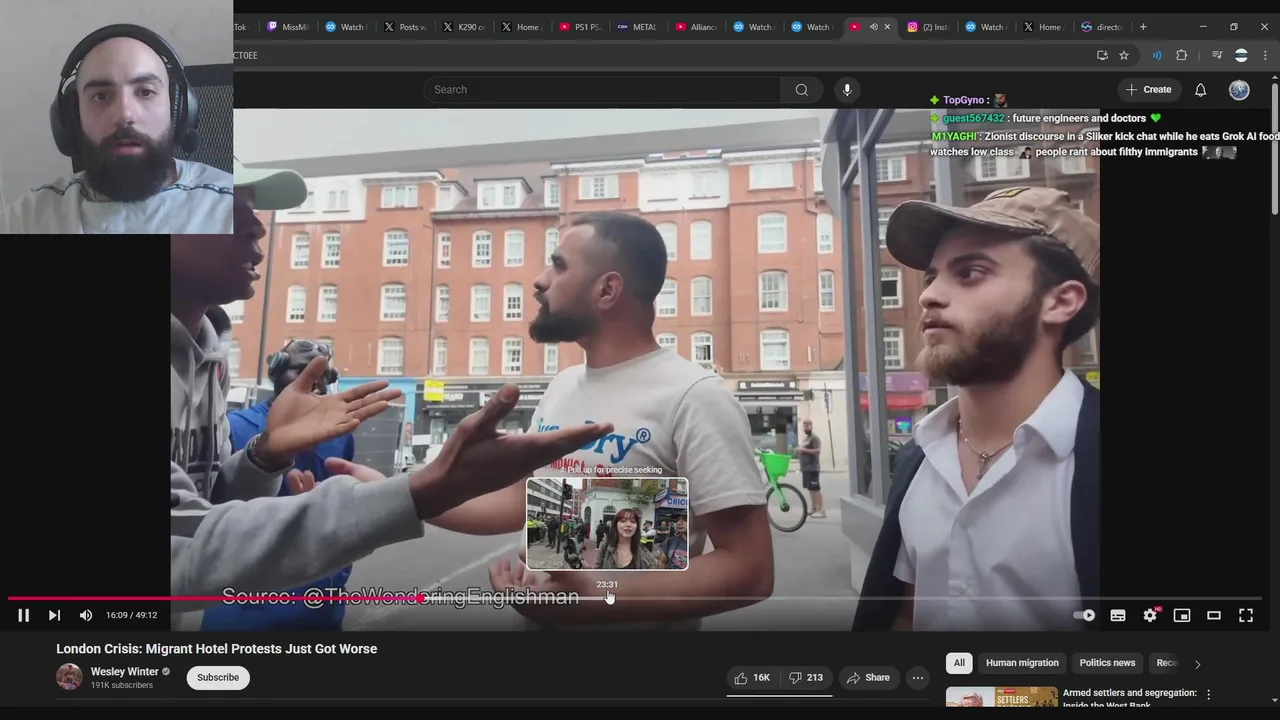
Task: Toggle theater mode view
Action: tap(1214, 615)
